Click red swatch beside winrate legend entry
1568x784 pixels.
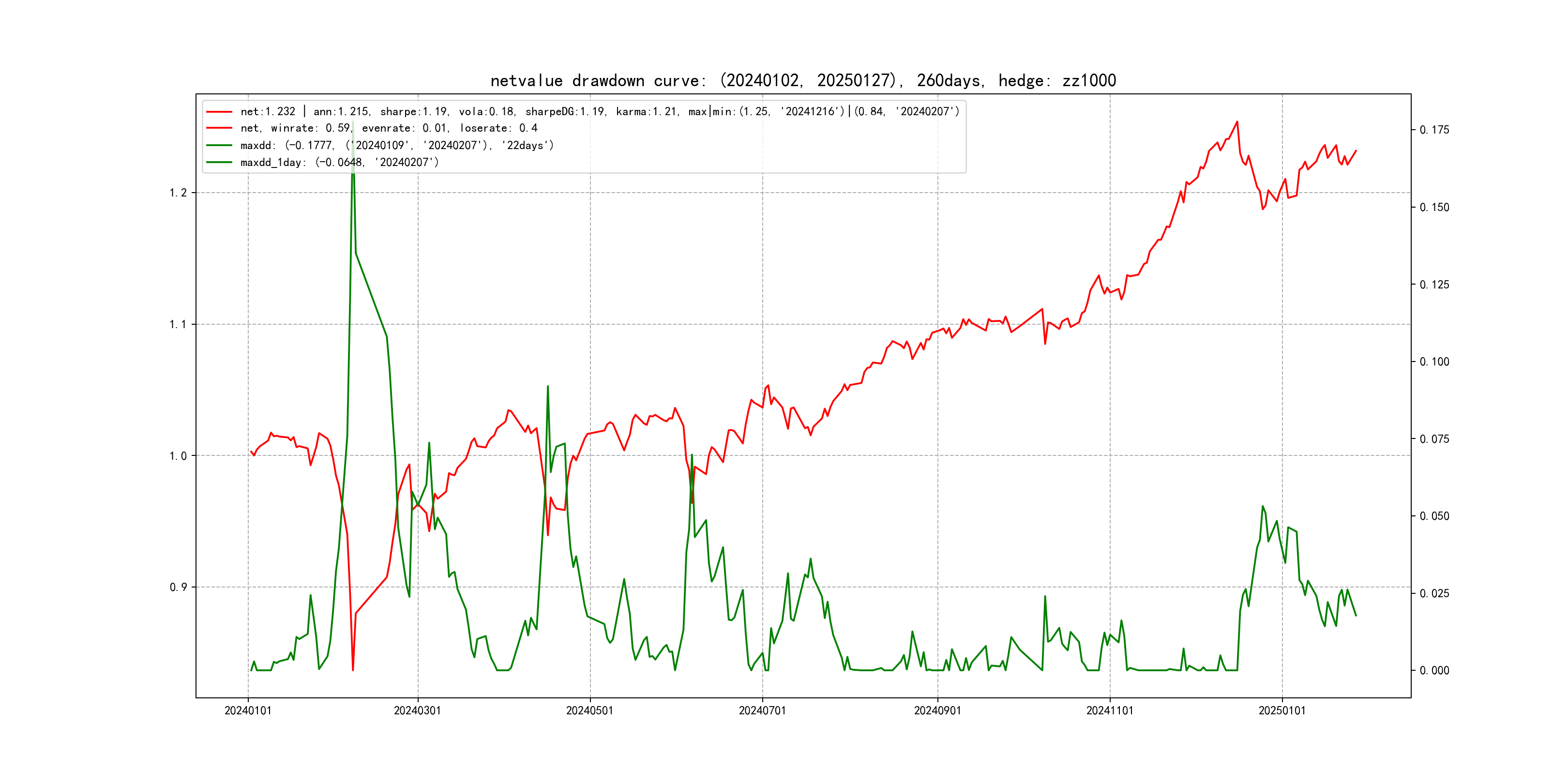219,128
